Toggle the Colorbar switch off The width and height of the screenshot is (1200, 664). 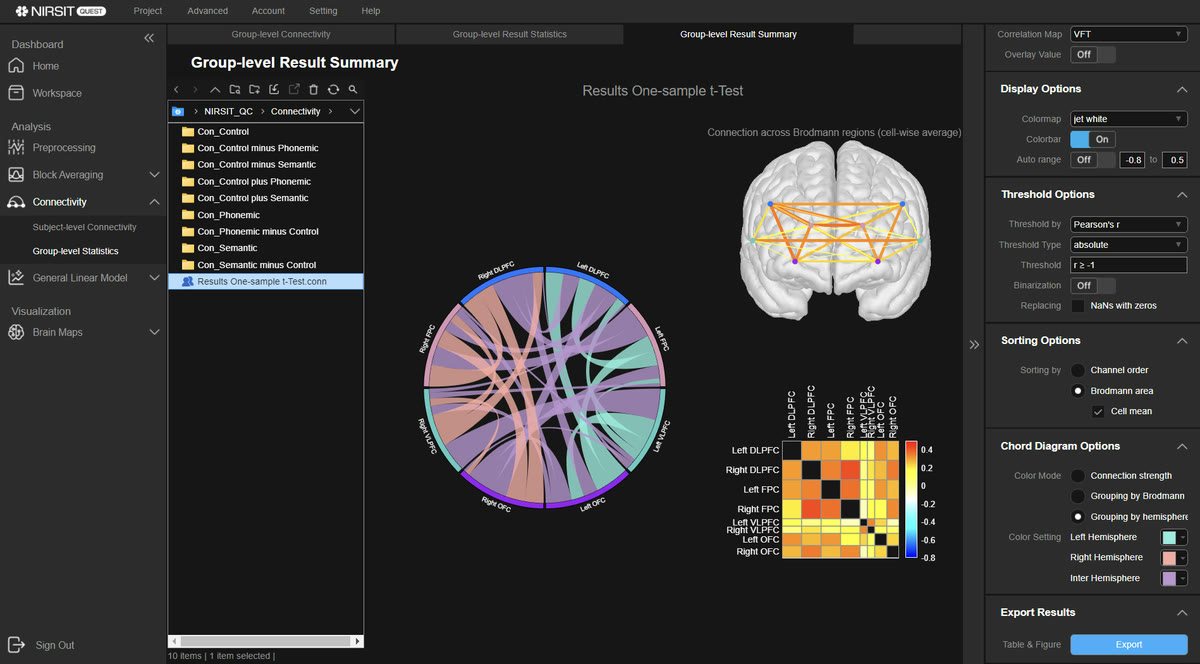[x=1092, y=140]
